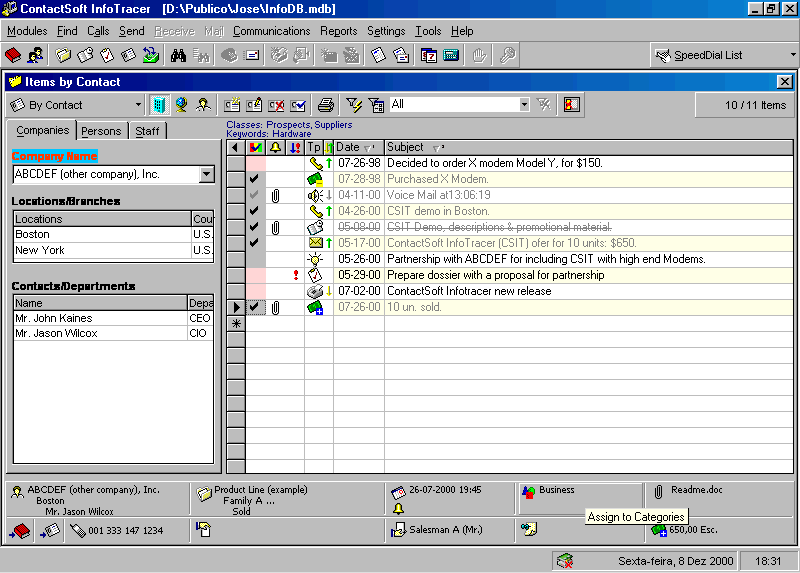This screenshot has height=573, width=800.
Task: Switch to the Staff tab
Action: click(147, 131)
